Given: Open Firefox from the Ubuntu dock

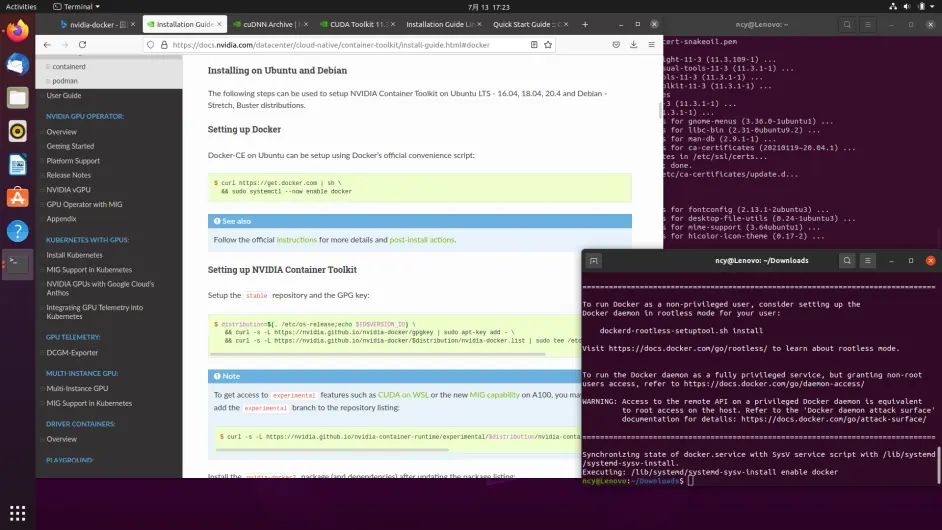Looking at the screenshot, I should 17,30.
